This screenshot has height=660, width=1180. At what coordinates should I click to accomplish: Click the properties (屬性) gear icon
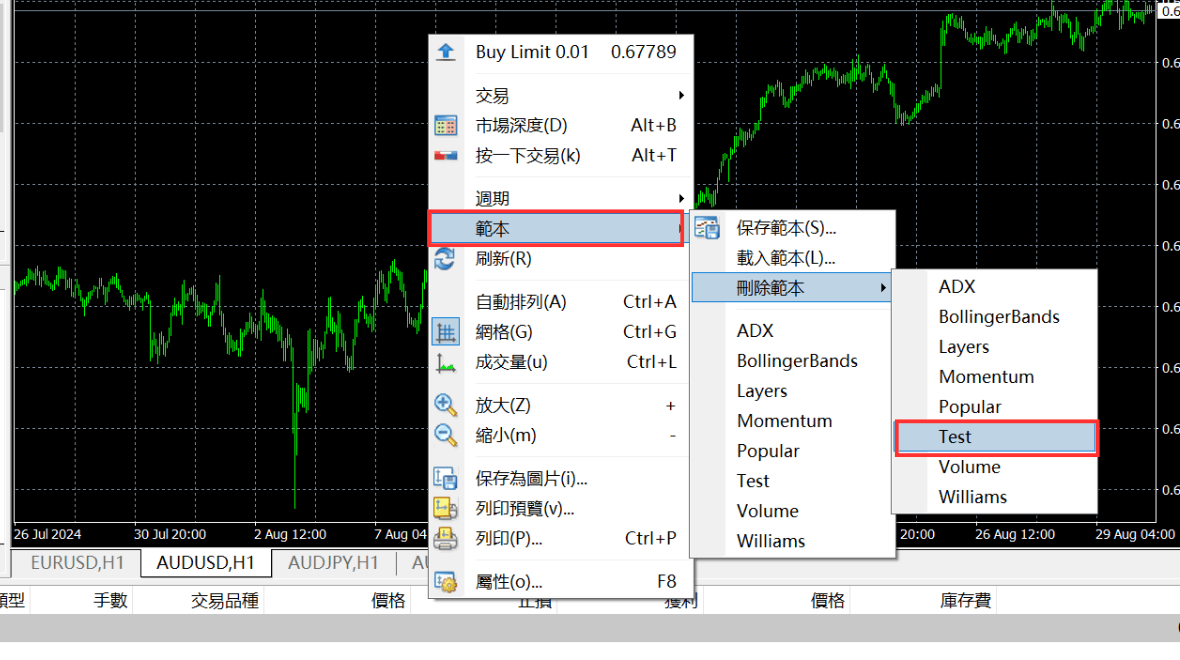point(446,582)
